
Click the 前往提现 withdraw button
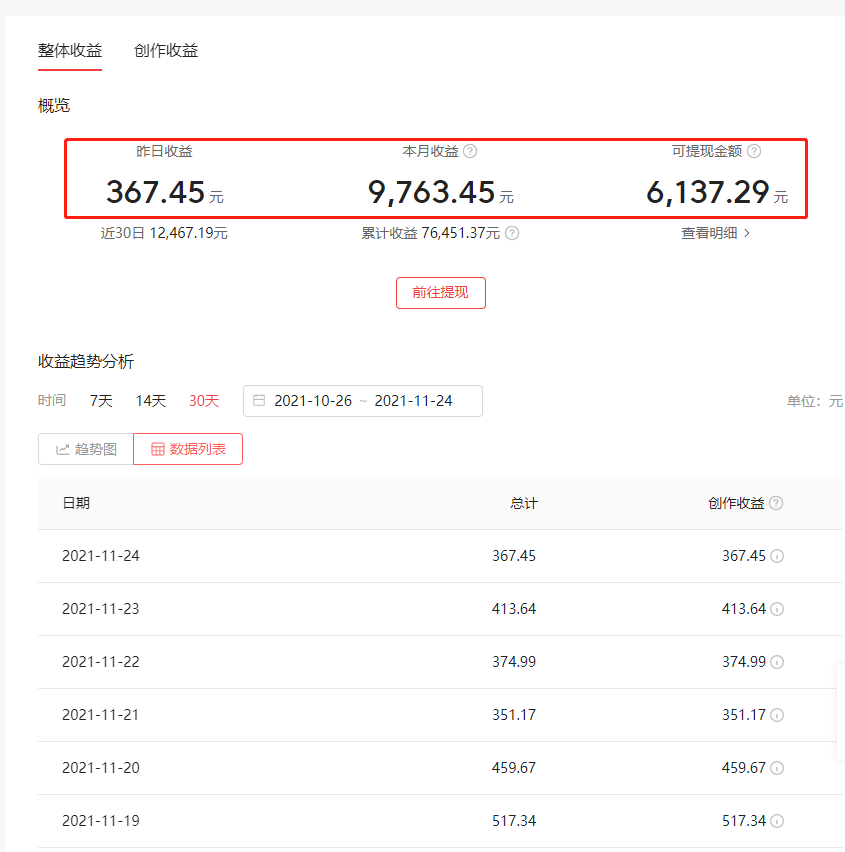point(440,293)
